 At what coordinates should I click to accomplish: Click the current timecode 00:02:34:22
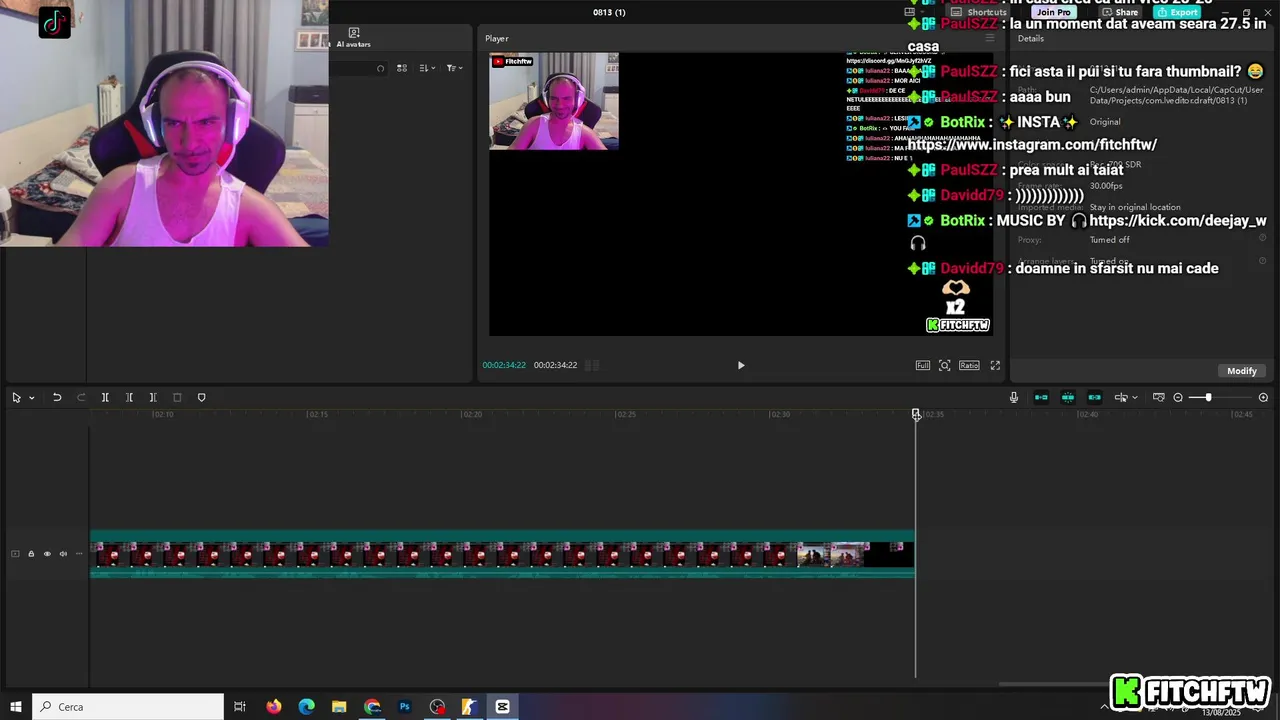tap(504, 366)
